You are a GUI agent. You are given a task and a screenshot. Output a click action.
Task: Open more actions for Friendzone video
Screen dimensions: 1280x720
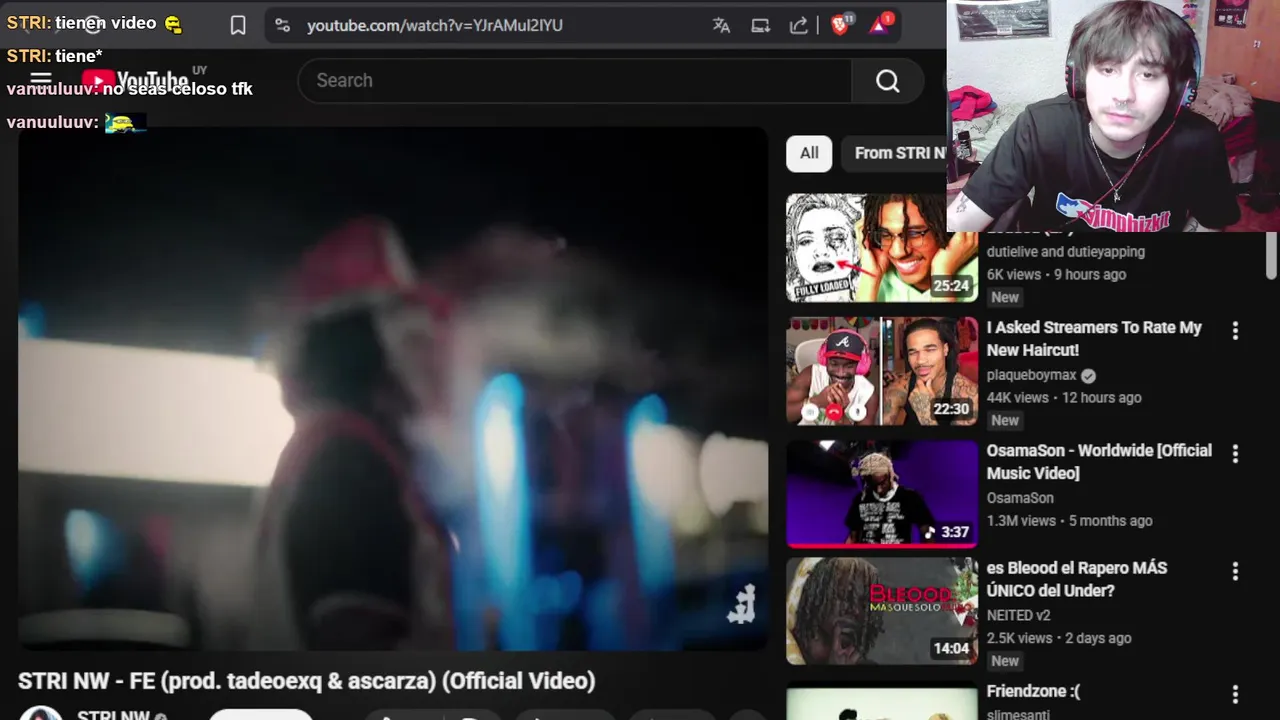pyautogui.click(x=1235, y=695)
